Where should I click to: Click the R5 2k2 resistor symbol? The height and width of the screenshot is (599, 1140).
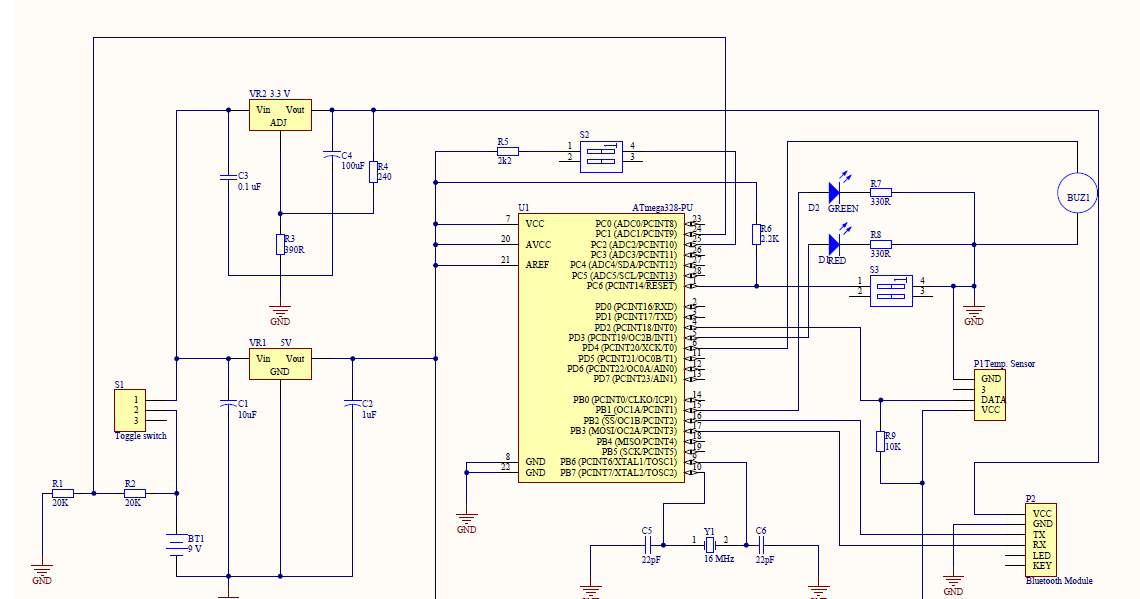point(507,151)
